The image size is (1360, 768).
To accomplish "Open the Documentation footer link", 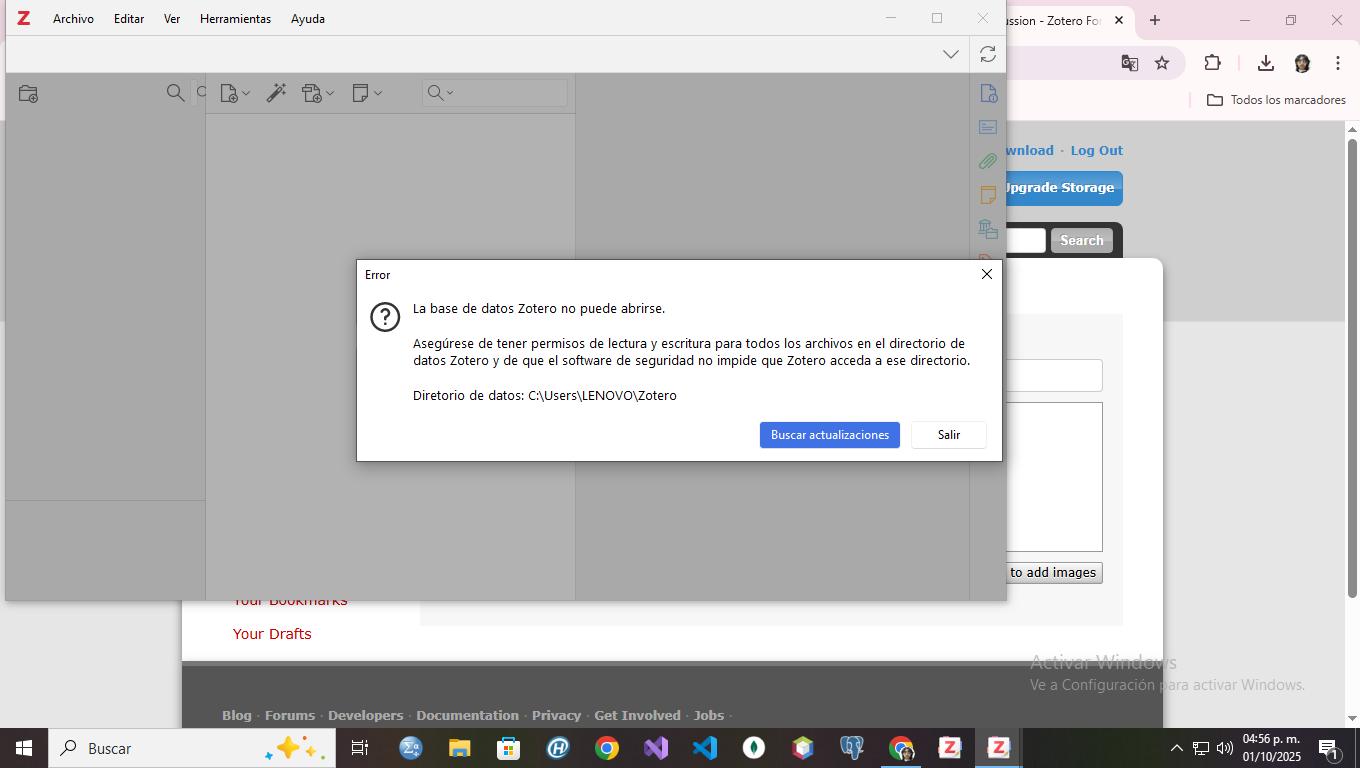I will [468, 715].
